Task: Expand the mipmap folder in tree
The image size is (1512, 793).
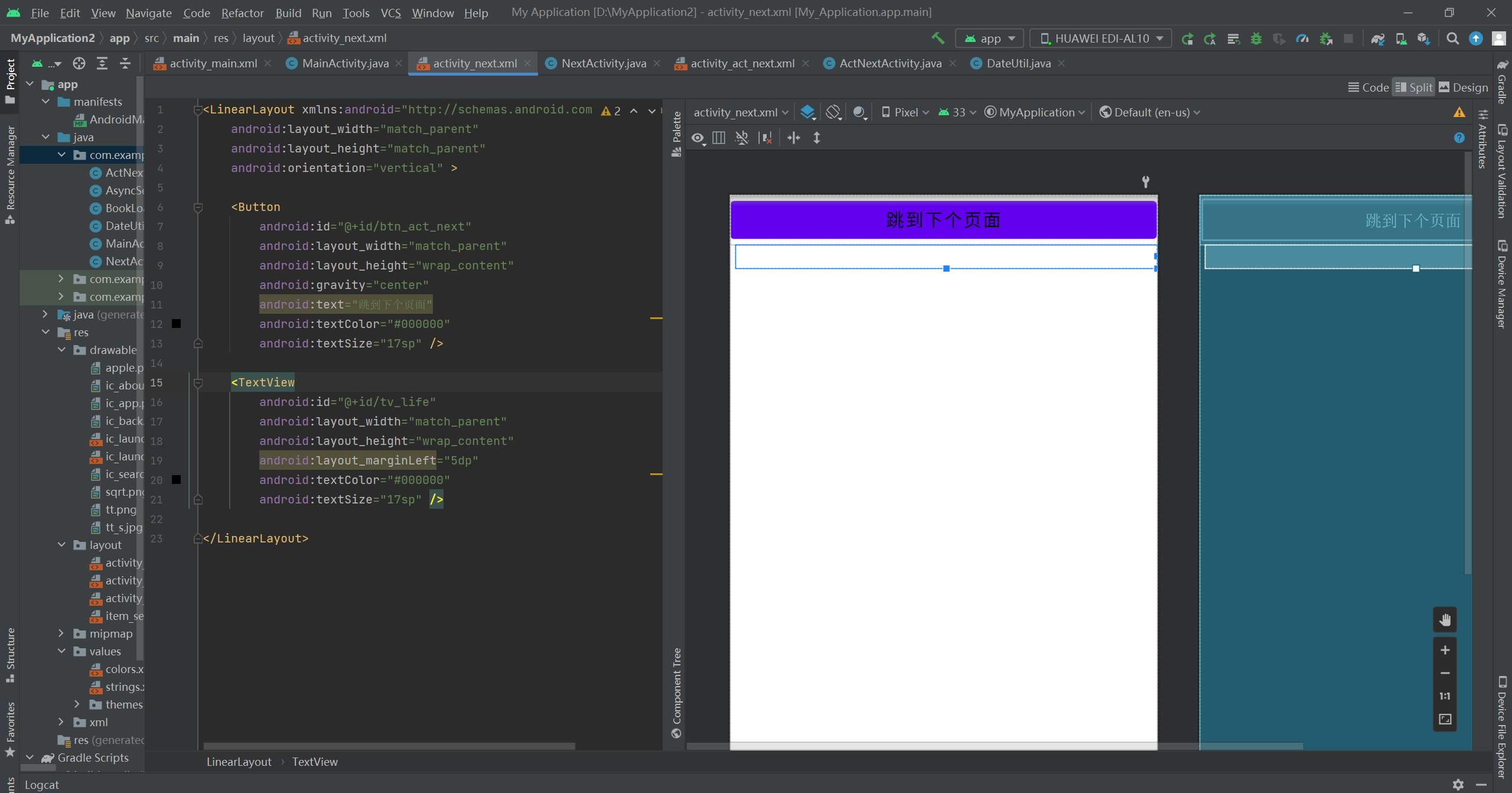Action: point(61,633)
